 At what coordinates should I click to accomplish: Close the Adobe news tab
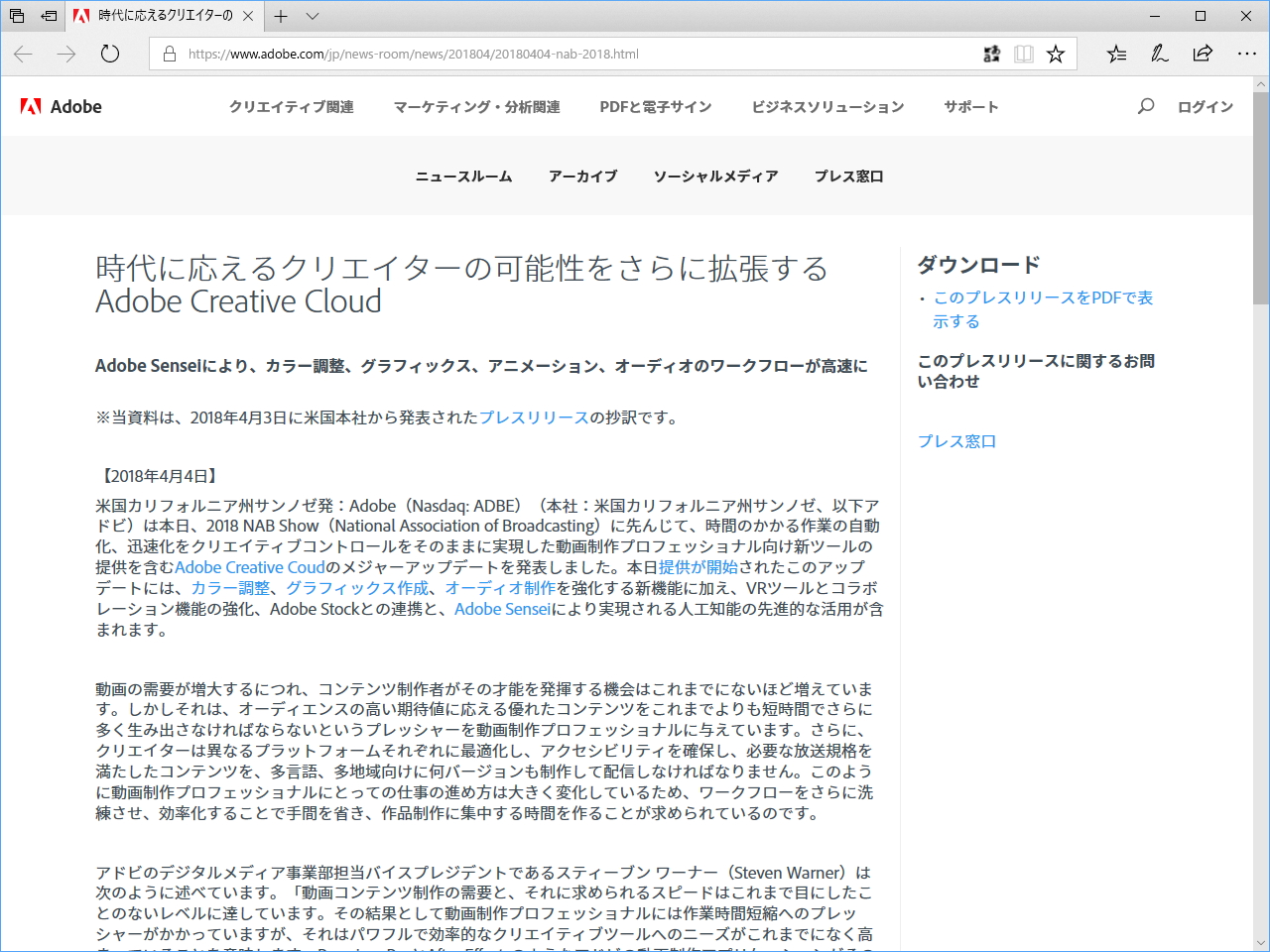pyautogui.click(x=248, y=16)
